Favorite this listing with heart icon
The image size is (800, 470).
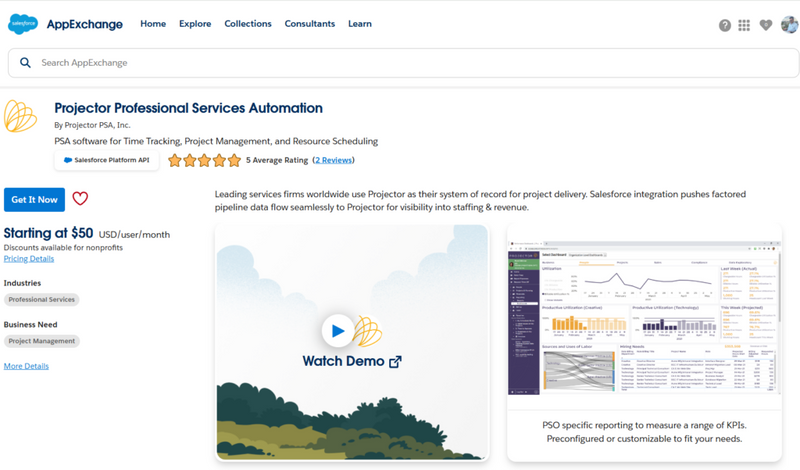80,199
